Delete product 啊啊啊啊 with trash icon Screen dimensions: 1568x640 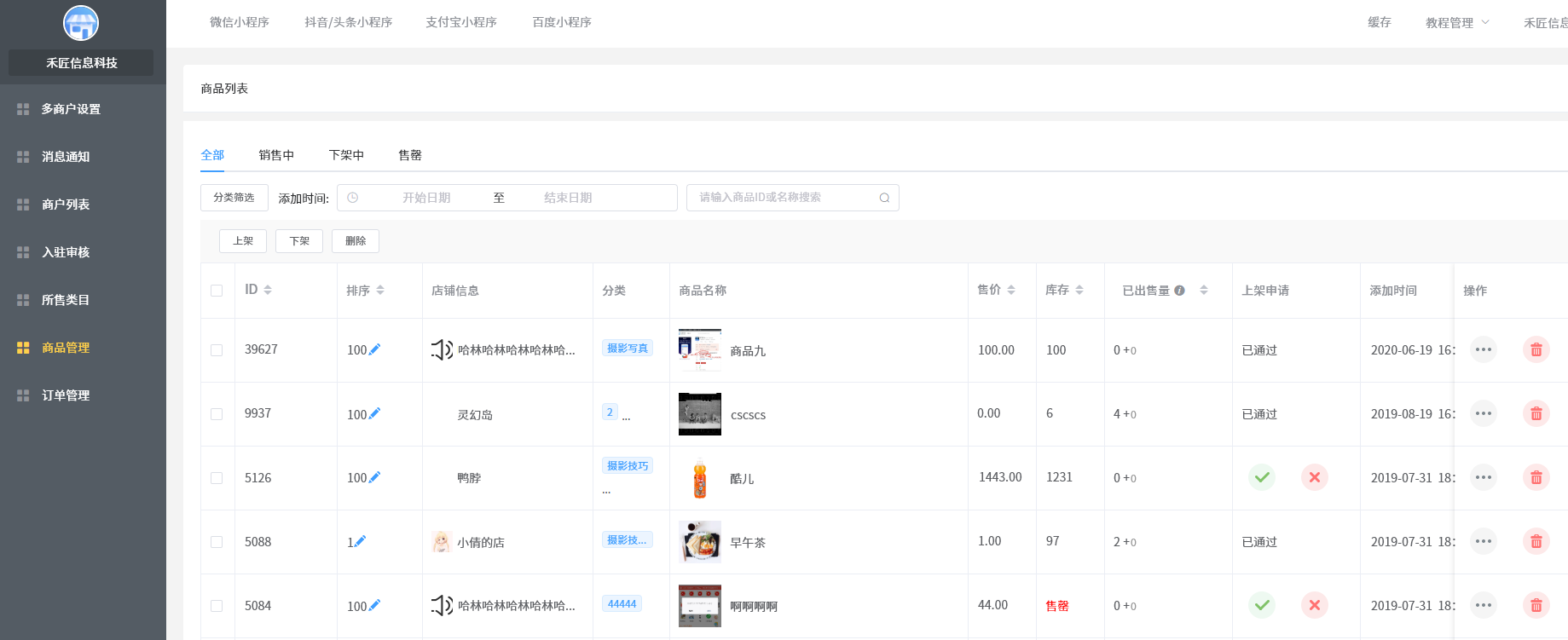(1536, 605)
